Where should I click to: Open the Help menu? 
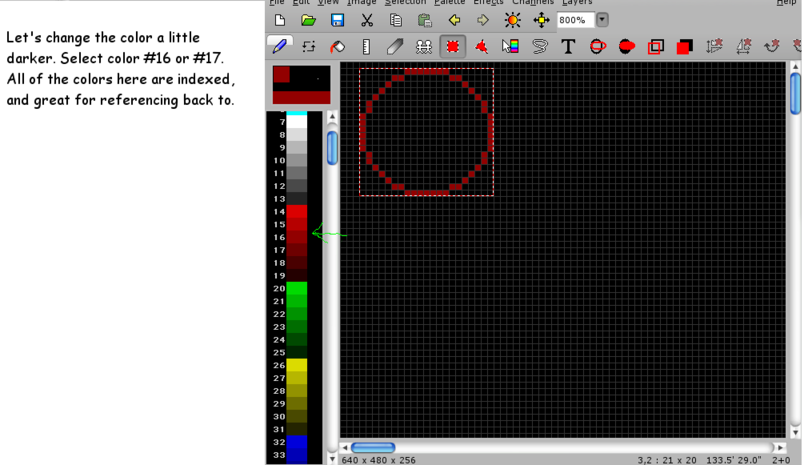click(786, 3)
